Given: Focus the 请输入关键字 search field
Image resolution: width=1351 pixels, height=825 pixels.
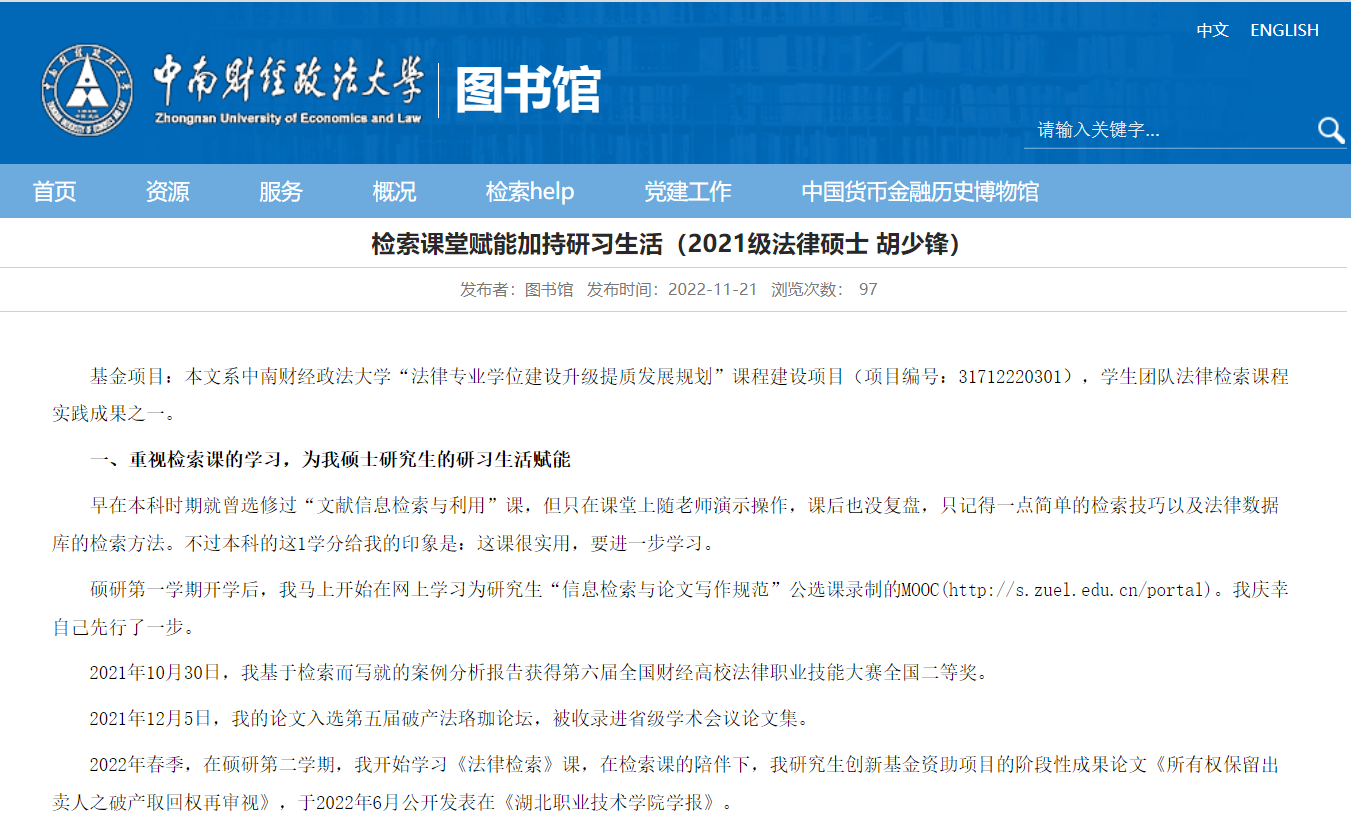Looking at the screenshot, I should (x=1170, y=130).
